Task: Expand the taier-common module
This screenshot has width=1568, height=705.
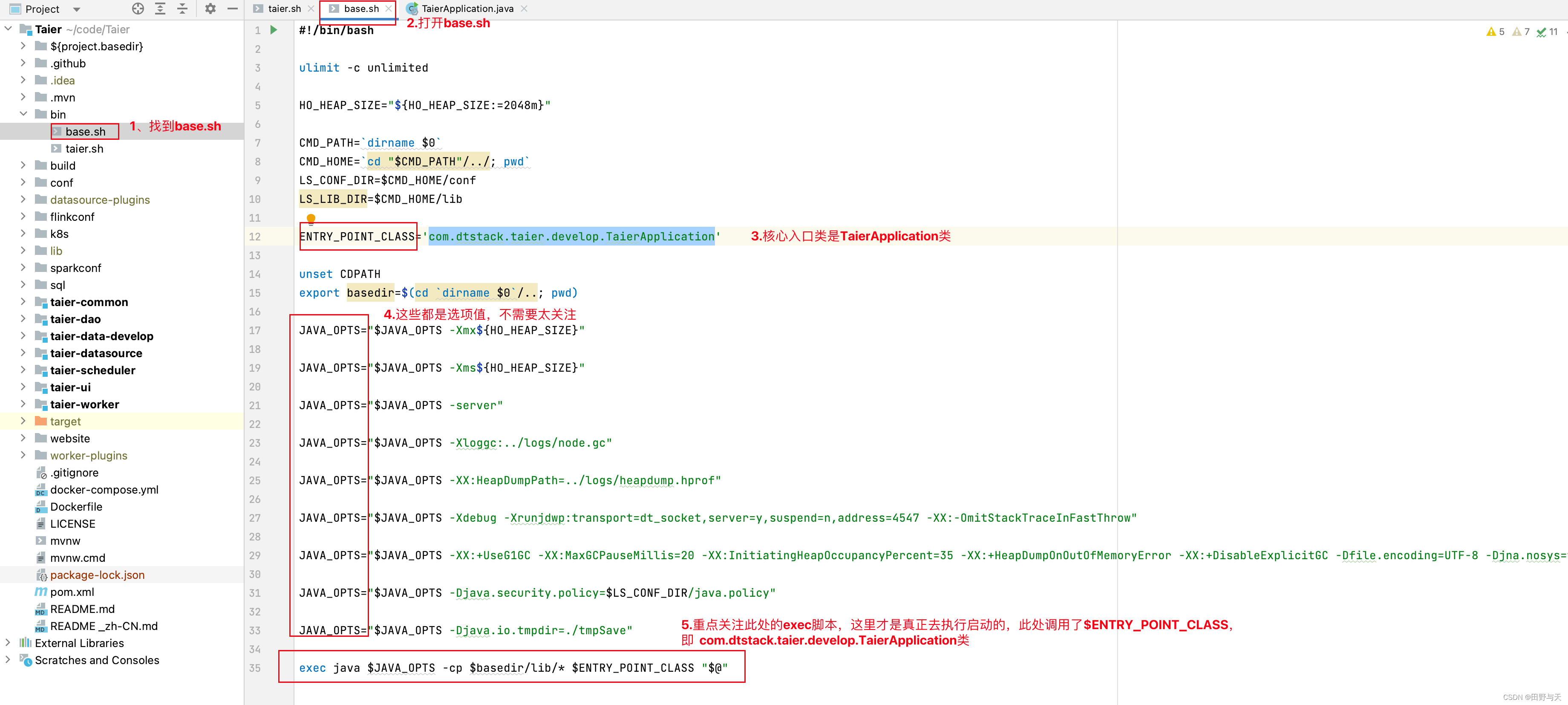Action: click(23, 301)
